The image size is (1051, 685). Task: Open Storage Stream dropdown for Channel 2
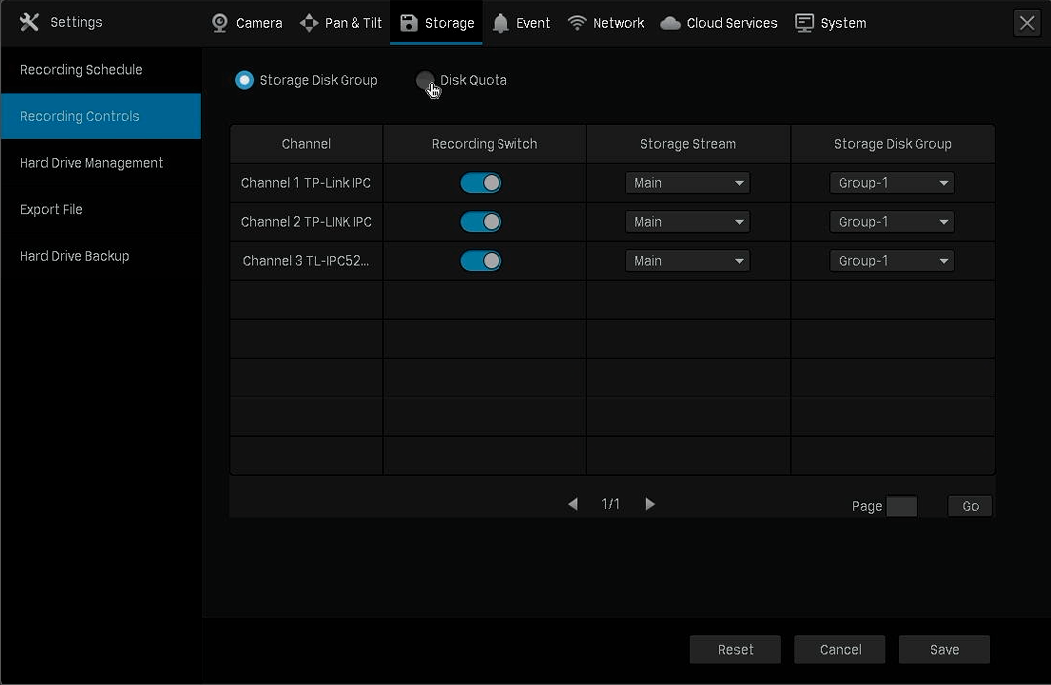[688, 222]
